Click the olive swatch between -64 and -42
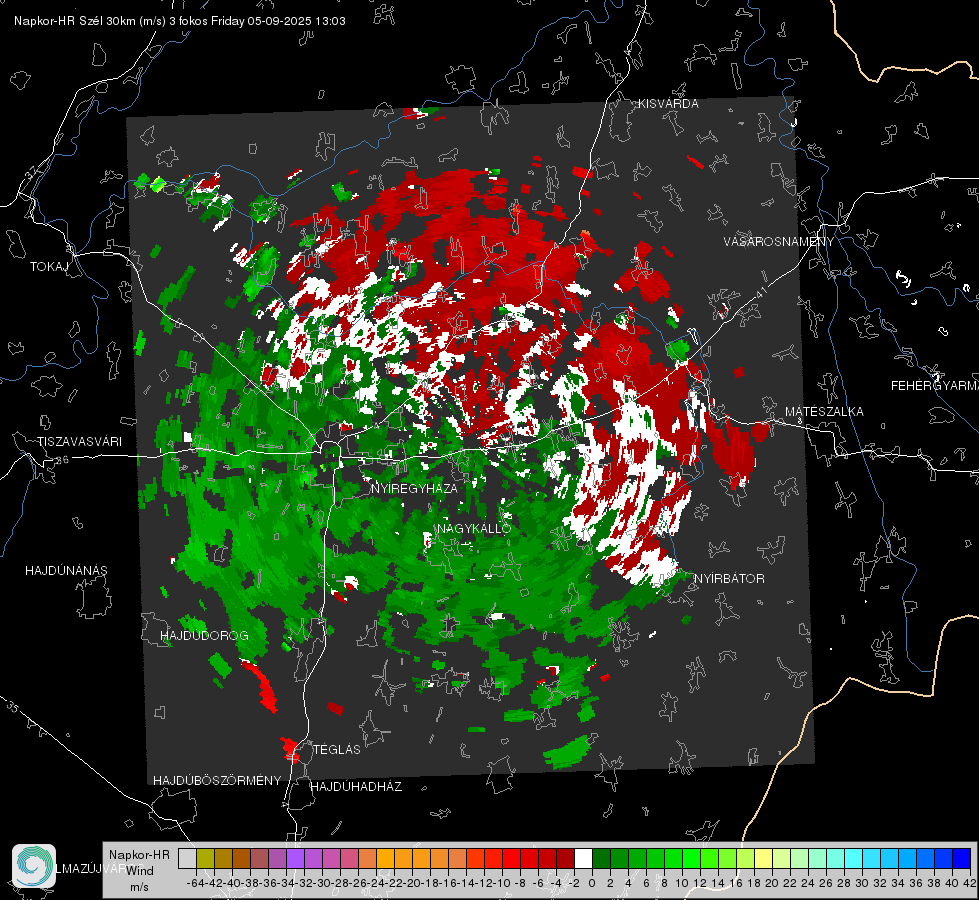Viewport: 979px width, 900px height. 205,859
